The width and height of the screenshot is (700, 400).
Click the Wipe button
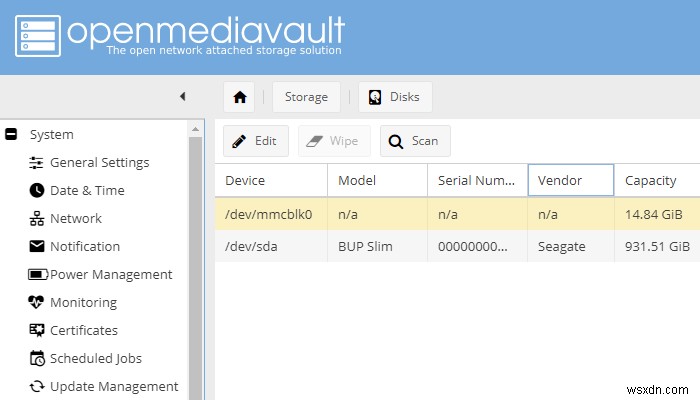(x=334, y=141)
